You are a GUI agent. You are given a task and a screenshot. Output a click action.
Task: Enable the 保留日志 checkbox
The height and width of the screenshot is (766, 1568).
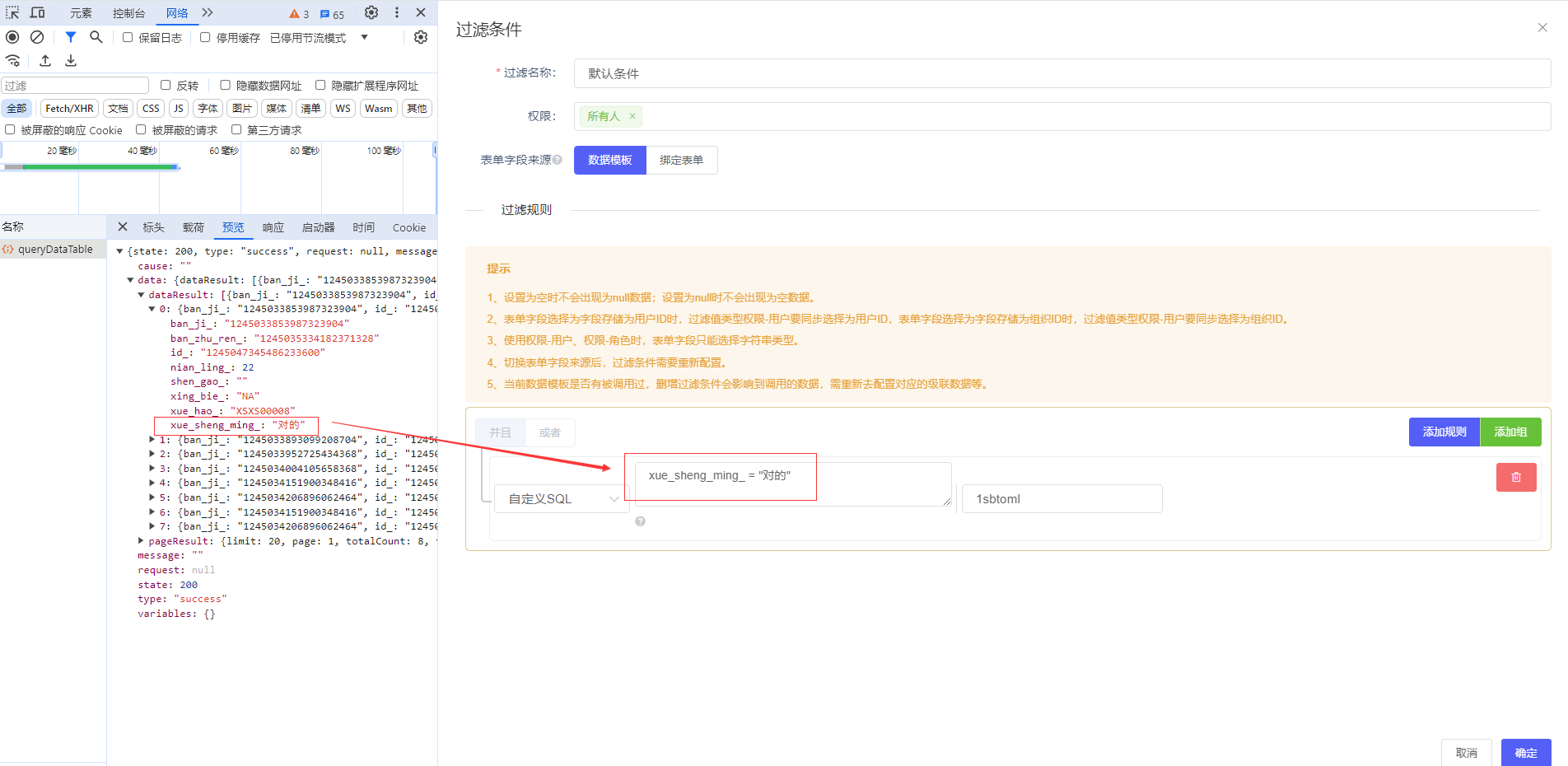click(x=128, y=37)
